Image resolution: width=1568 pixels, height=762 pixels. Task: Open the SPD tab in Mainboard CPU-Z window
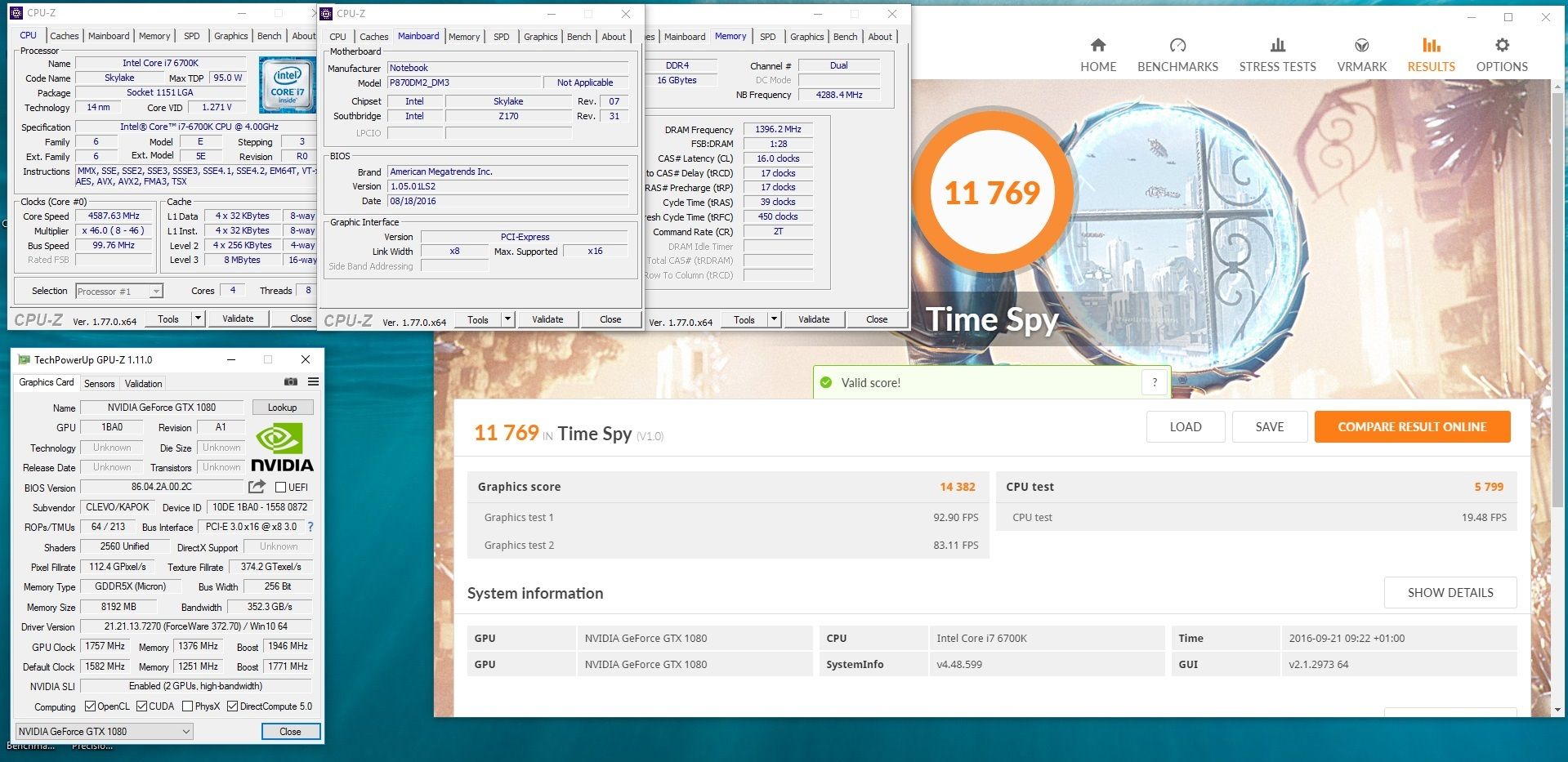[x=502, y=37]
